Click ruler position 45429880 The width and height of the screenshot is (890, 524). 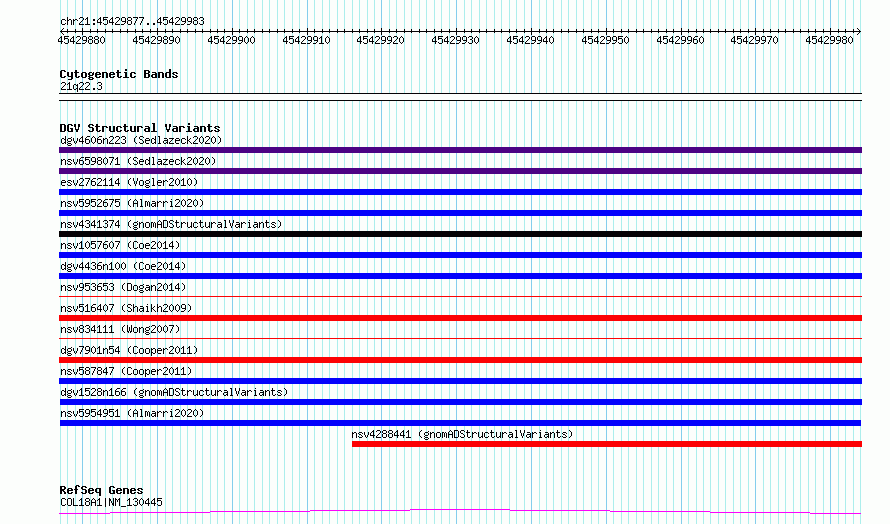pyautogui.click(x=82, y=40)
